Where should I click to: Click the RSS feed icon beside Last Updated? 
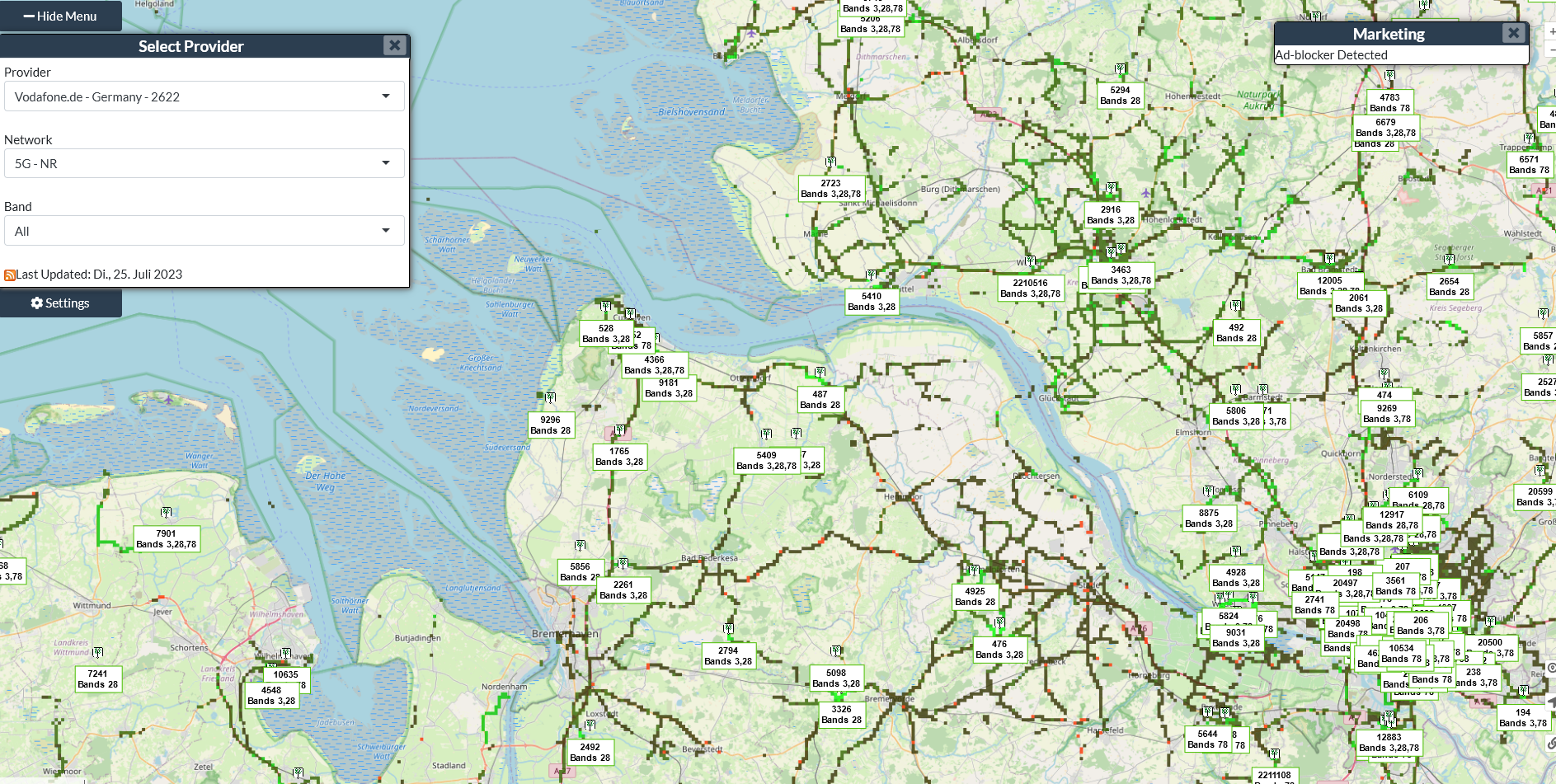(x=10, y=275)
